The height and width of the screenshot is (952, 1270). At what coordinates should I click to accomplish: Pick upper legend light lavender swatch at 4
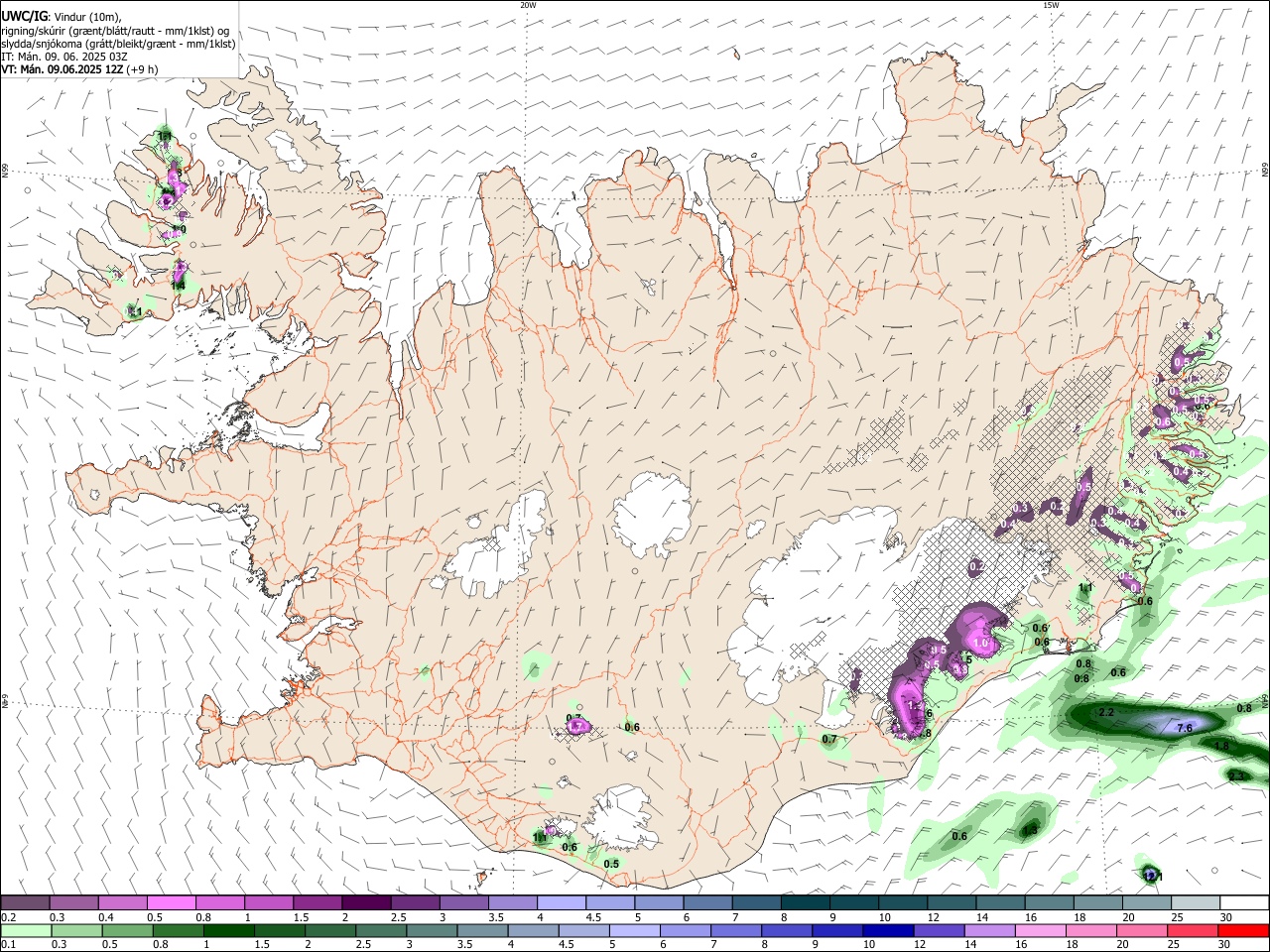(562, 902)
